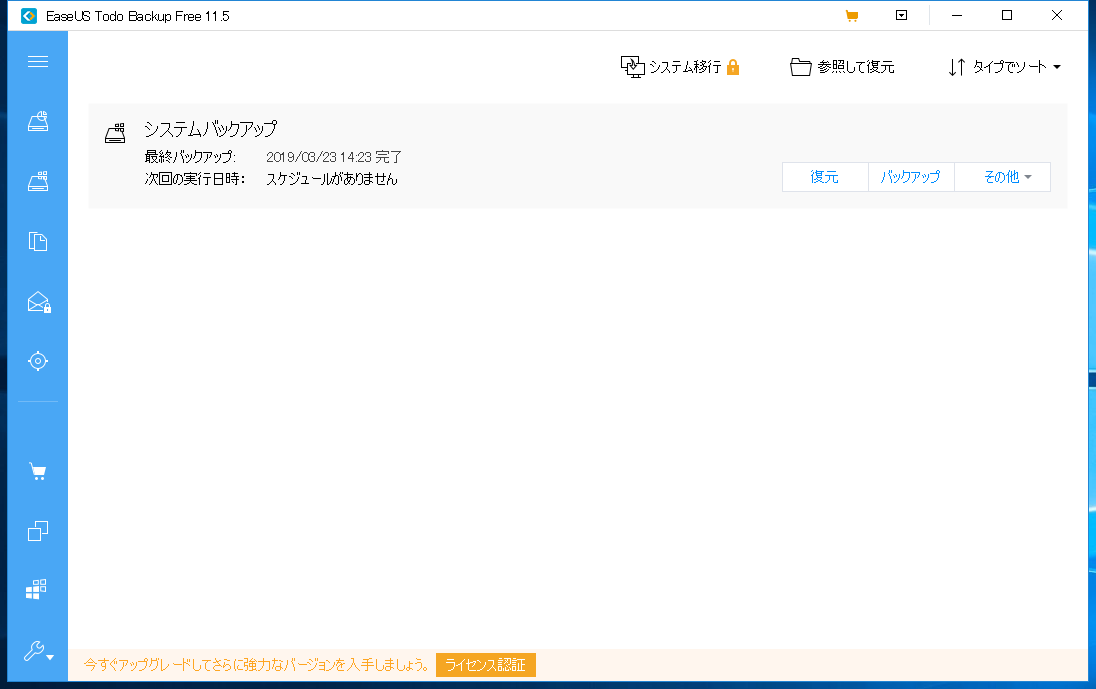Click the 復元 button
1096x689 pixels.
tap(825, 176)
